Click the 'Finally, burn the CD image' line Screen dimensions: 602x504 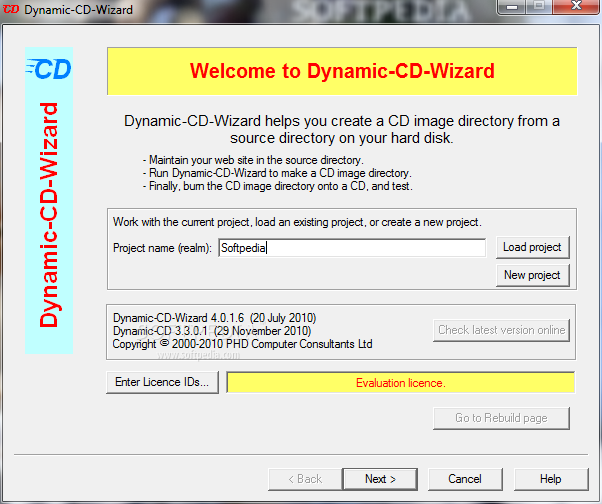tap(278, 186)
